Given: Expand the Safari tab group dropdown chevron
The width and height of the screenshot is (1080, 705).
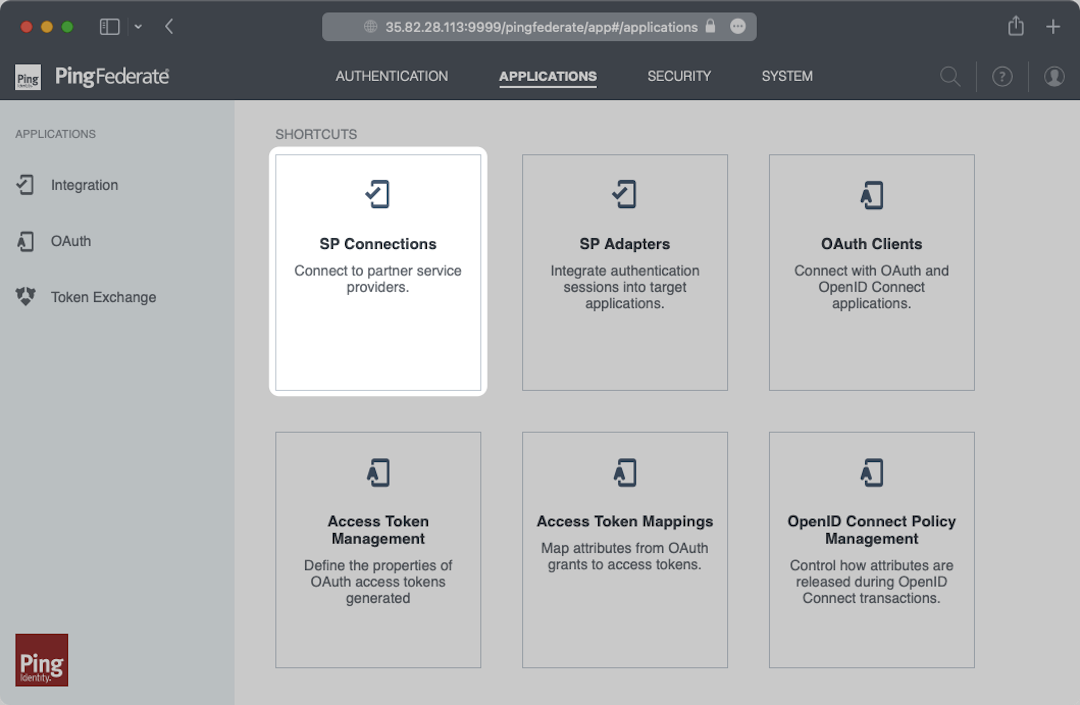Looking at the screenshot, I should click(x=138, y=27).
